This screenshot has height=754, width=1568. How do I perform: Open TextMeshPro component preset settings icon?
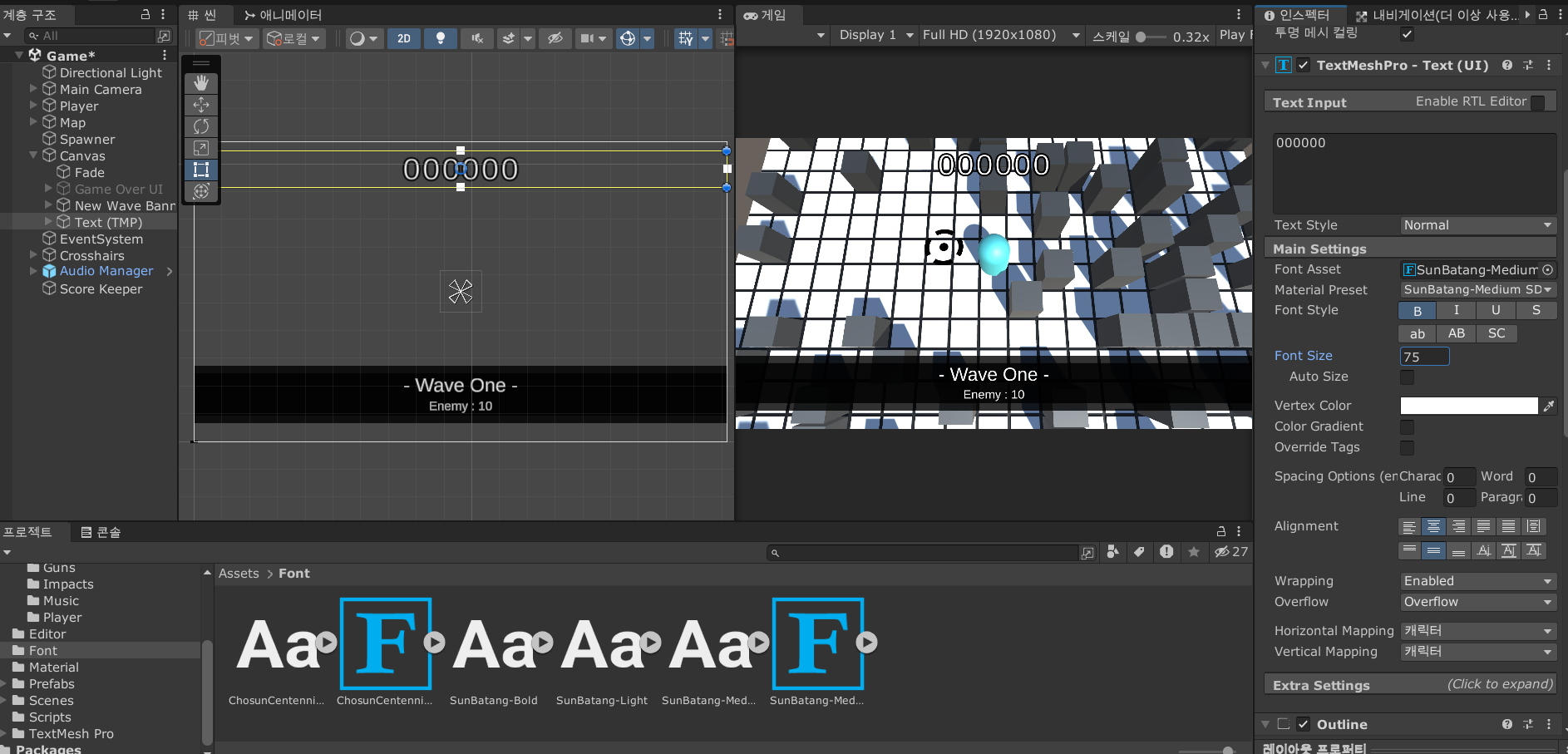tap(1528, 65)
